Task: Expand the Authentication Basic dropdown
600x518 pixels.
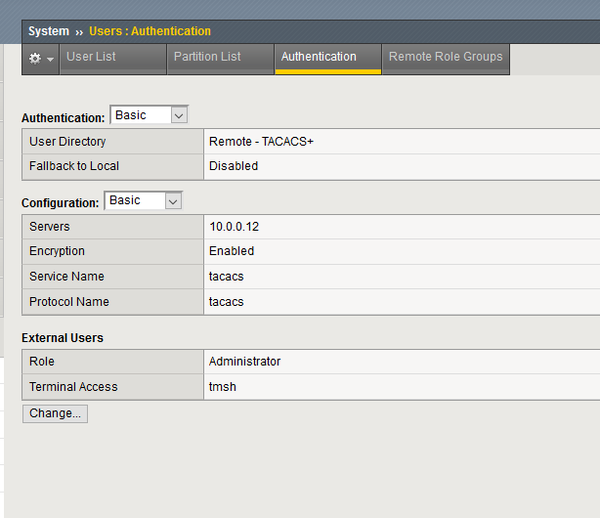Action: point(149,115)
